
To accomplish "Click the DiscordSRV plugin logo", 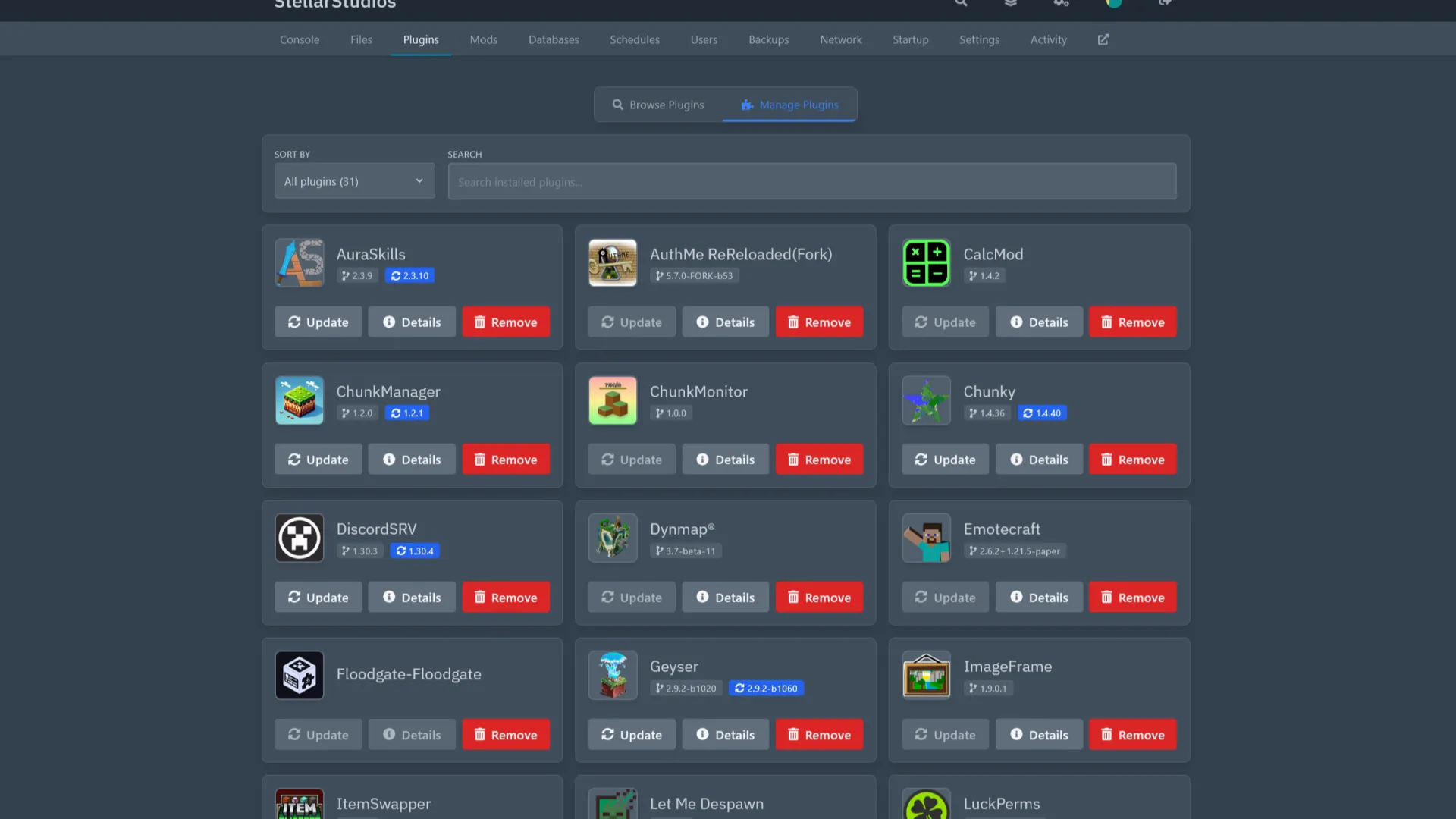I will click(x=299, y=538).
